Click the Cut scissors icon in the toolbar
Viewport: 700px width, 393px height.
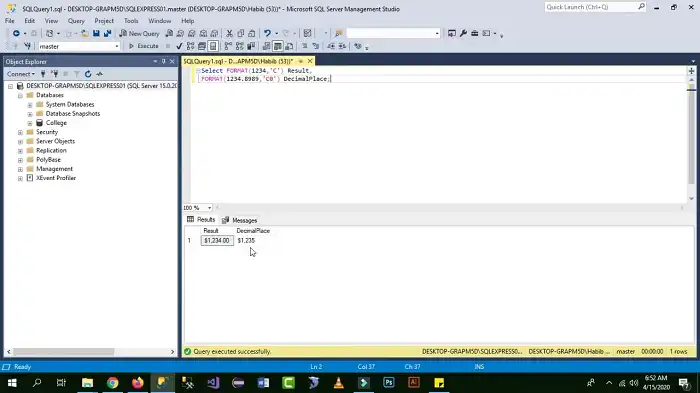click(229, 33)
